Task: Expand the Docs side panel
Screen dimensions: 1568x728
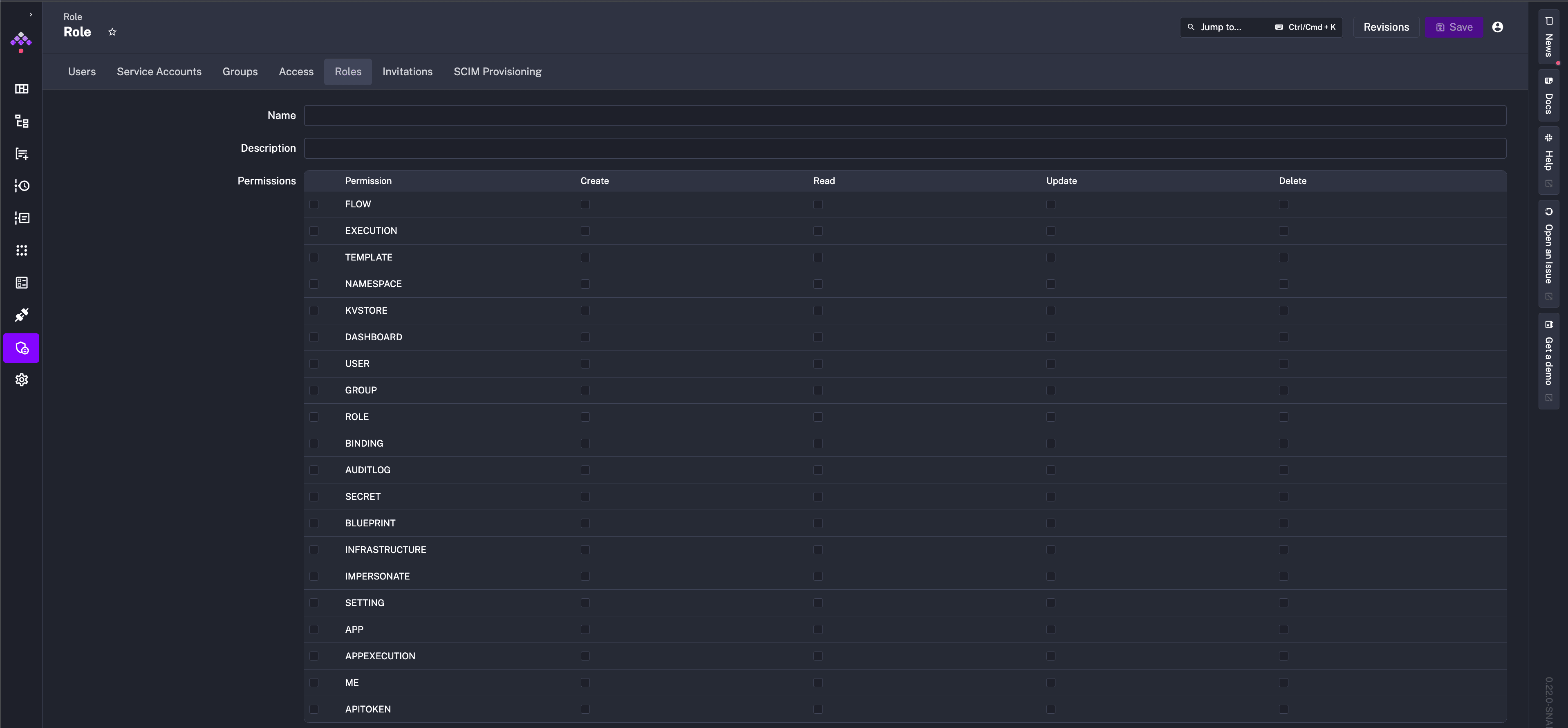Action: (x=1548, y=96)
